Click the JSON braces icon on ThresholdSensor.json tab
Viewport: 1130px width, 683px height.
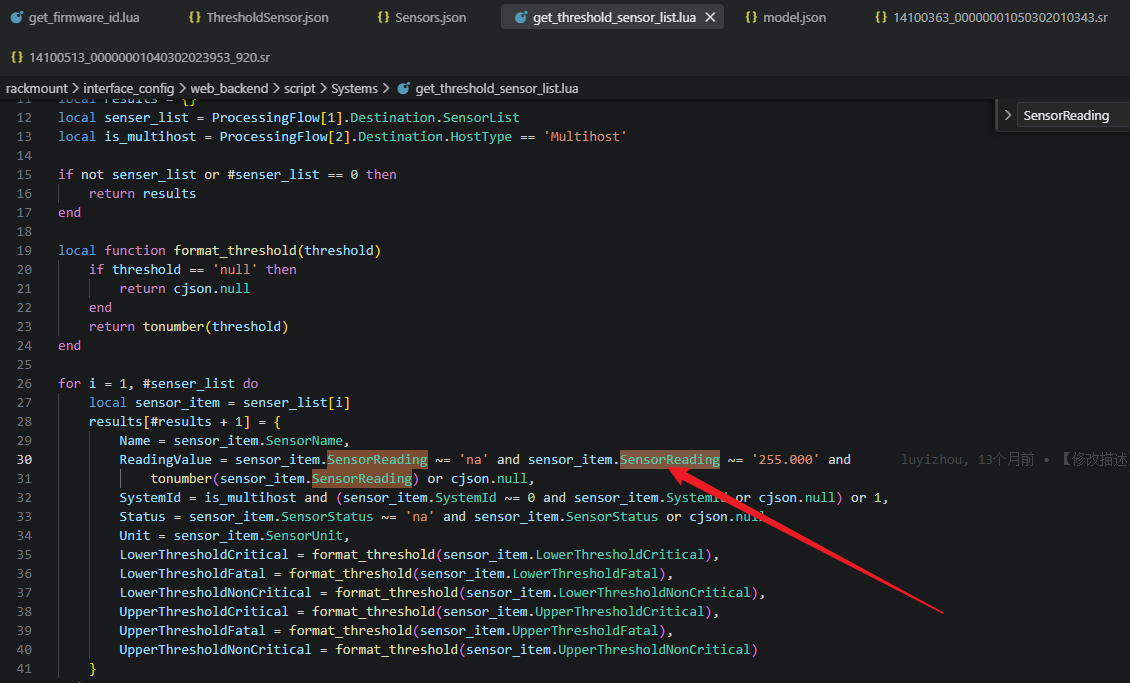(x=194, y=17)
